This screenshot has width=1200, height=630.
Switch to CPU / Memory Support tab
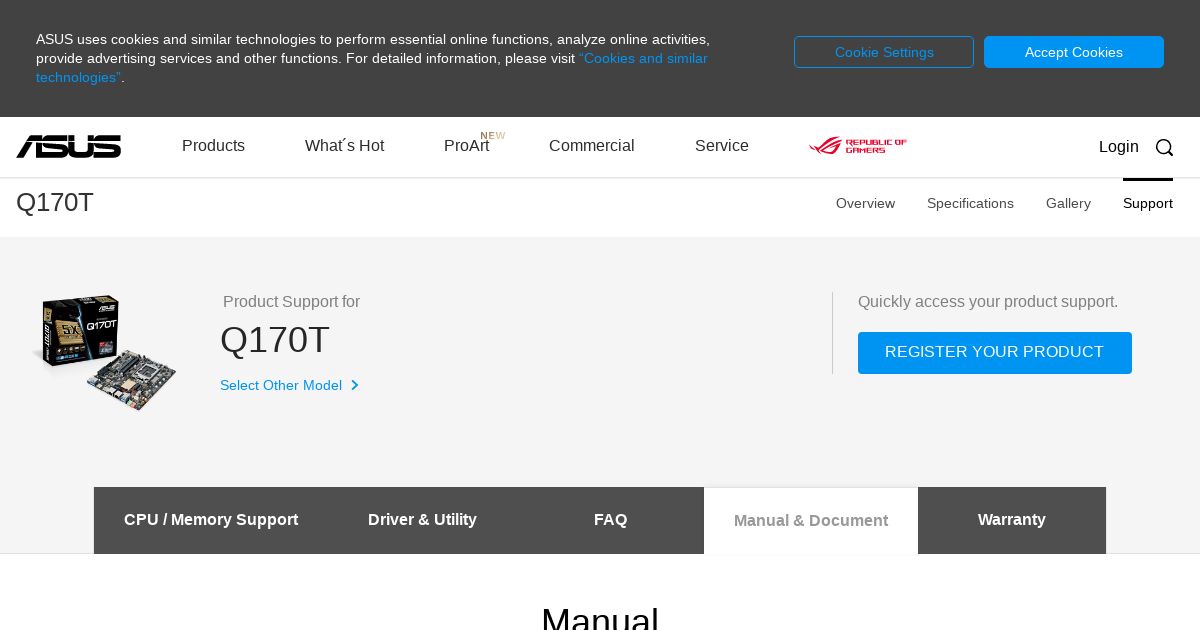tap(211, 520)
